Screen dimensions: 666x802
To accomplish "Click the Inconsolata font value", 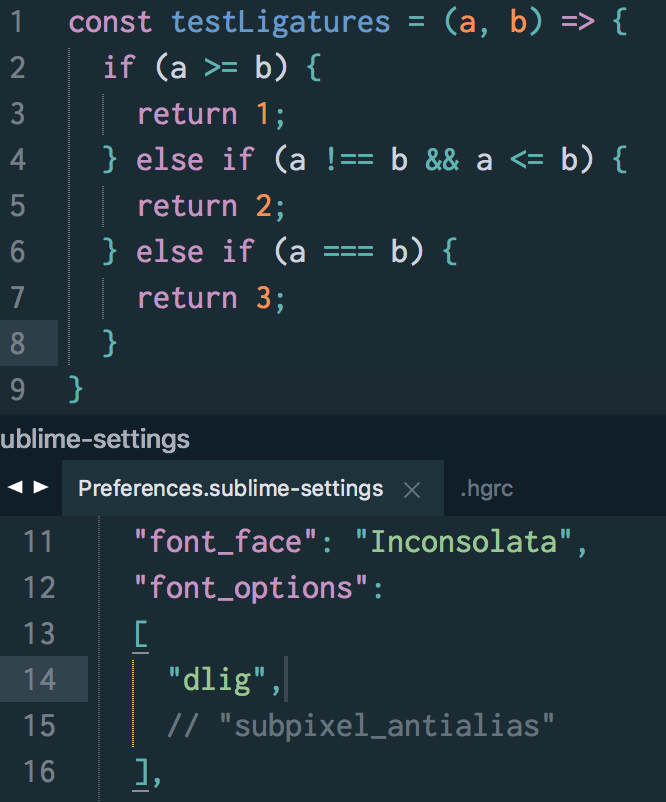I will tap(464, 541).
